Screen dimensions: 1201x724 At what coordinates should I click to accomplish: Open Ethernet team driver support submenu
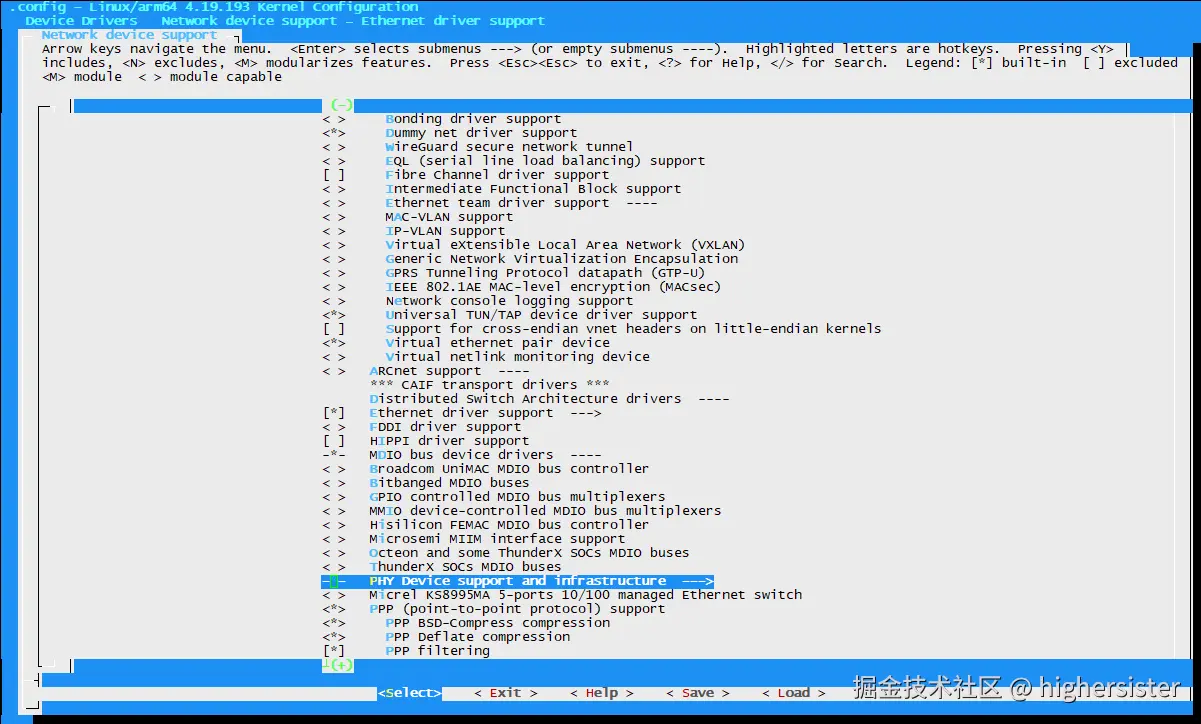point(521,203)
